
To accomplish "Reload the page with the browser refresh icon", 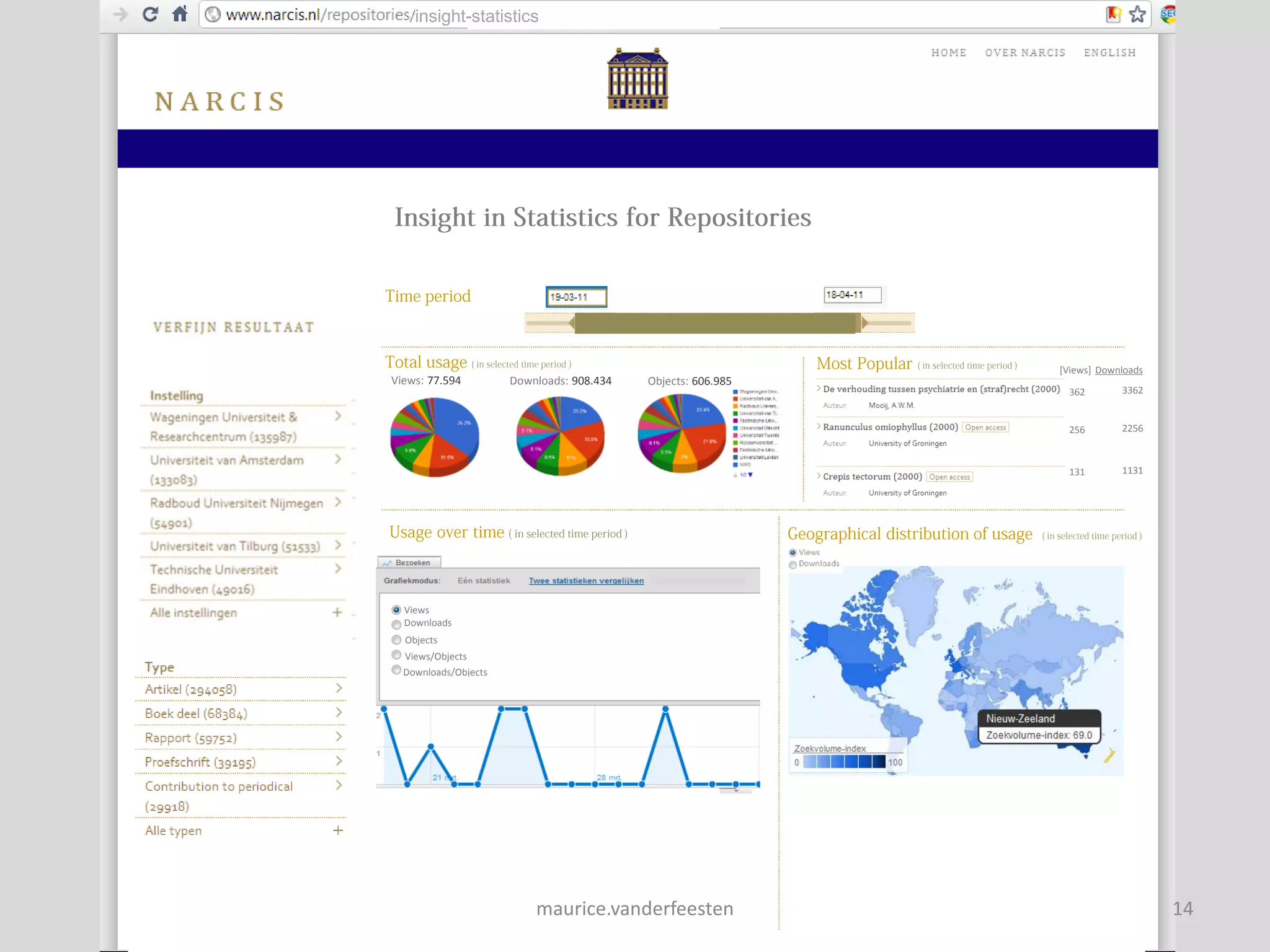I will [150, 14].
